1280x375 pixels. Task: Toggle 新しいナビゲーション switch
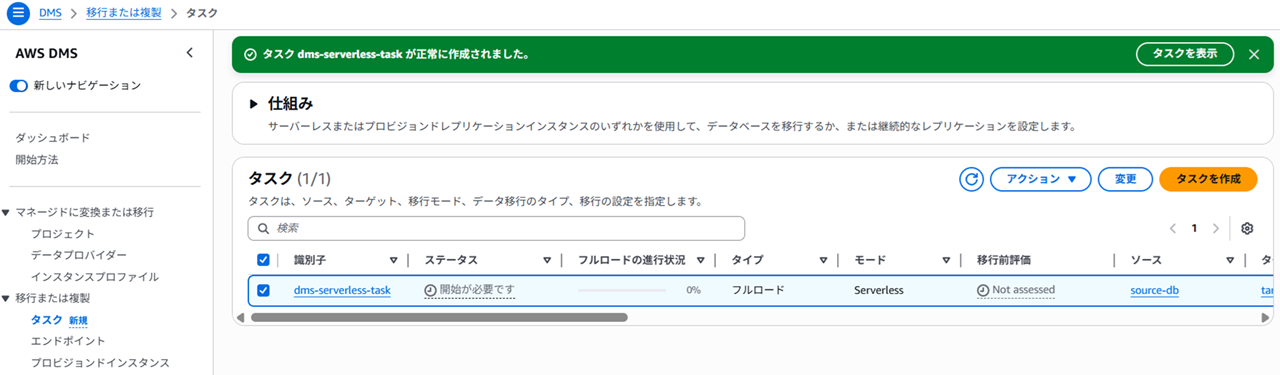click(x=19, y=86)
